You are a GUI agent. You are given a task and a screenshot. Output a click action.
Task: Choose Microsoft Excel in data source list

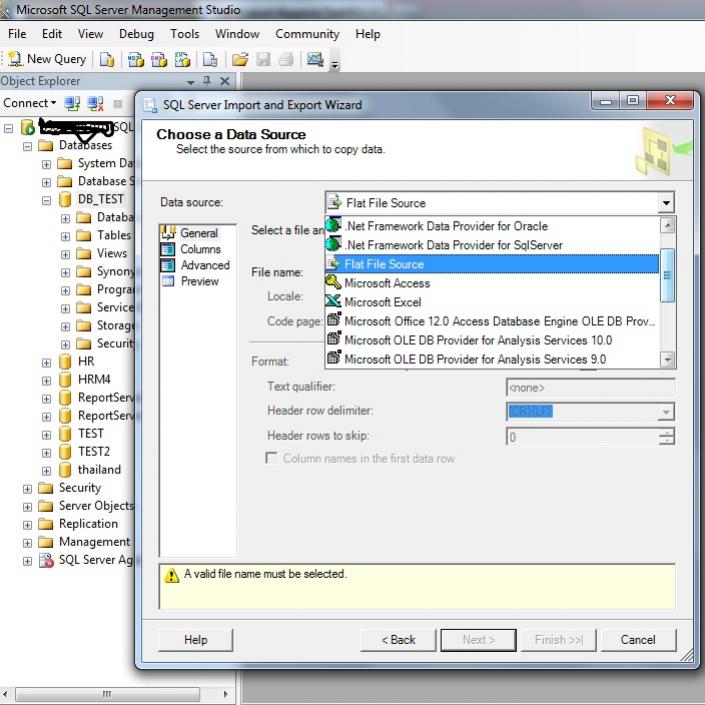[x=492, y=302]
